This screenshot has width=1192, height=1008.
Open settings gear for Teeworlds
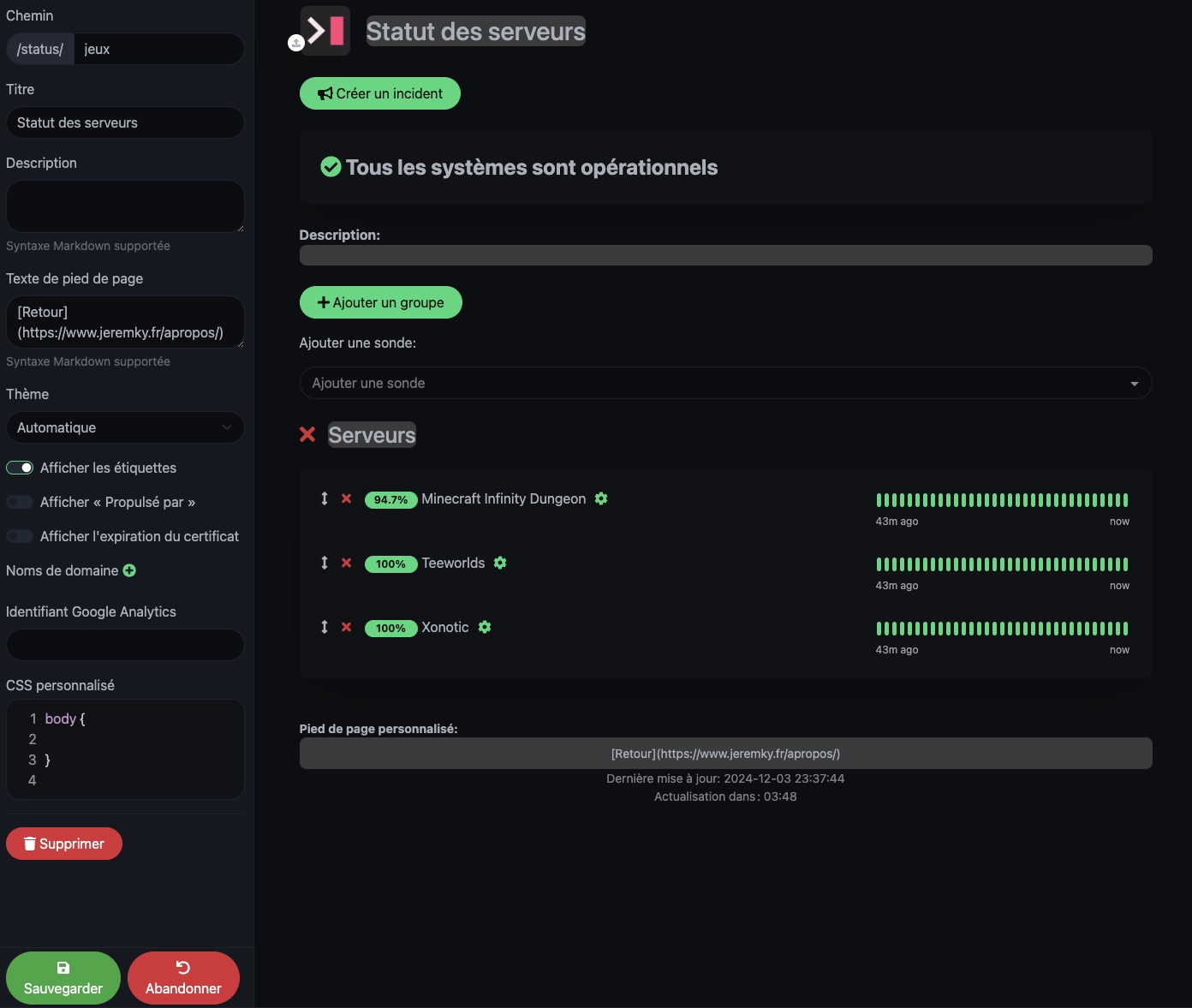tap(500, 563)
